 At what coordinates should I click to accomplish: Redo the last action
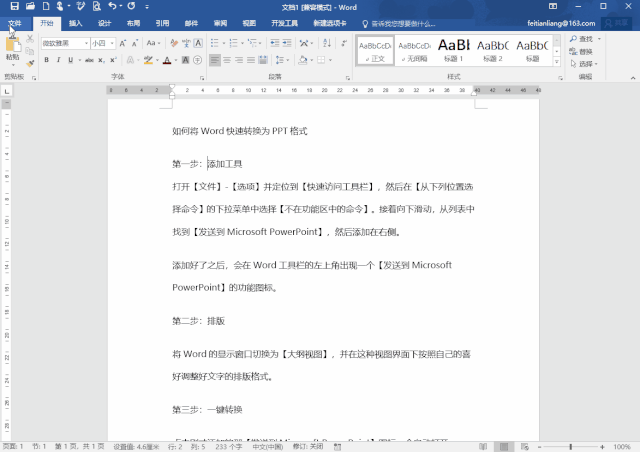(x=131, y=6)
